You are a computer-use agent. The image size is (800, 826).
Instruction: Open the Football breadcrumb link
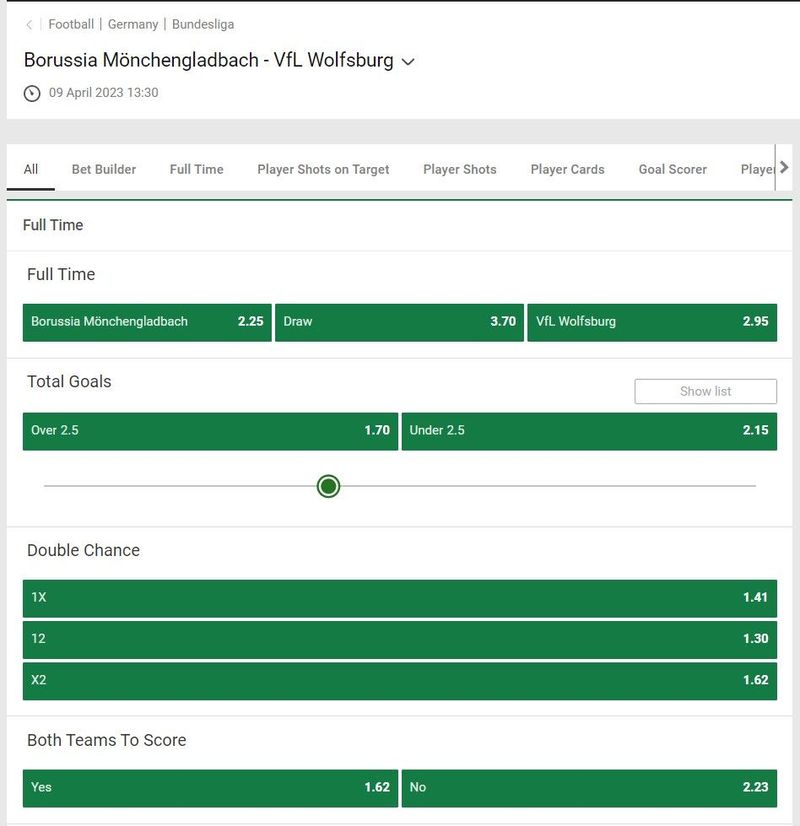point(71,24)
